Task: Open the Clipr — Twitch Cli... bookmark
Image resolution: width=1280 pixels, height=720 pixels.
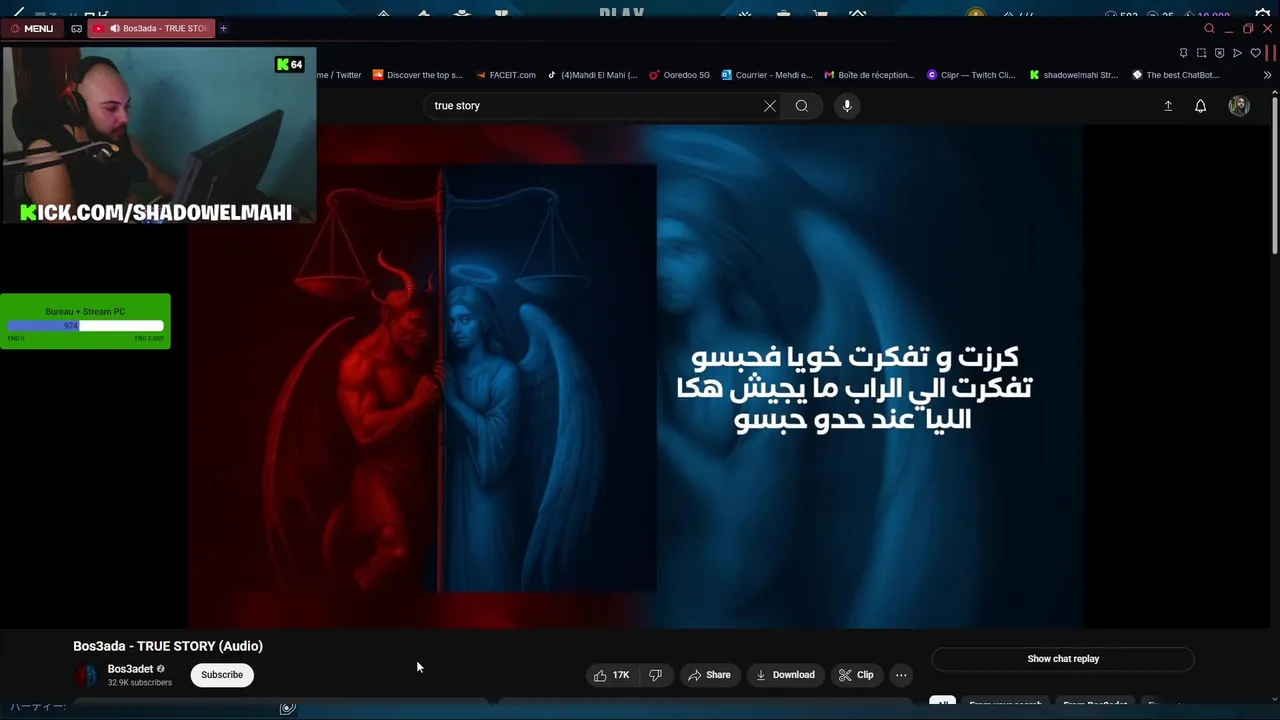Action: (971, 75)
